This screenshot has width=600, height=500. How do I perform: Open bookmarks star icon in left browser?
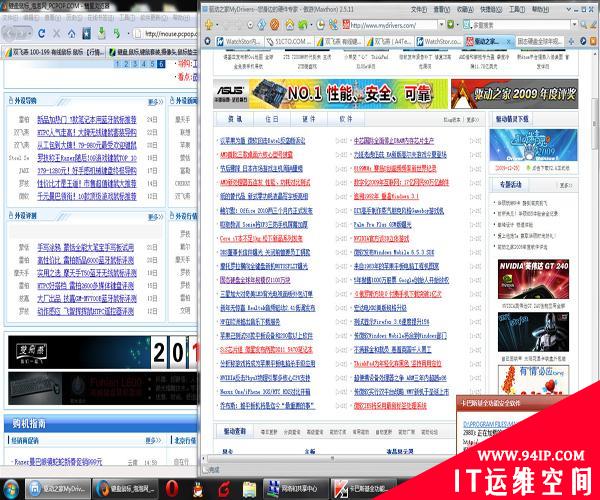tap(87, 34)
